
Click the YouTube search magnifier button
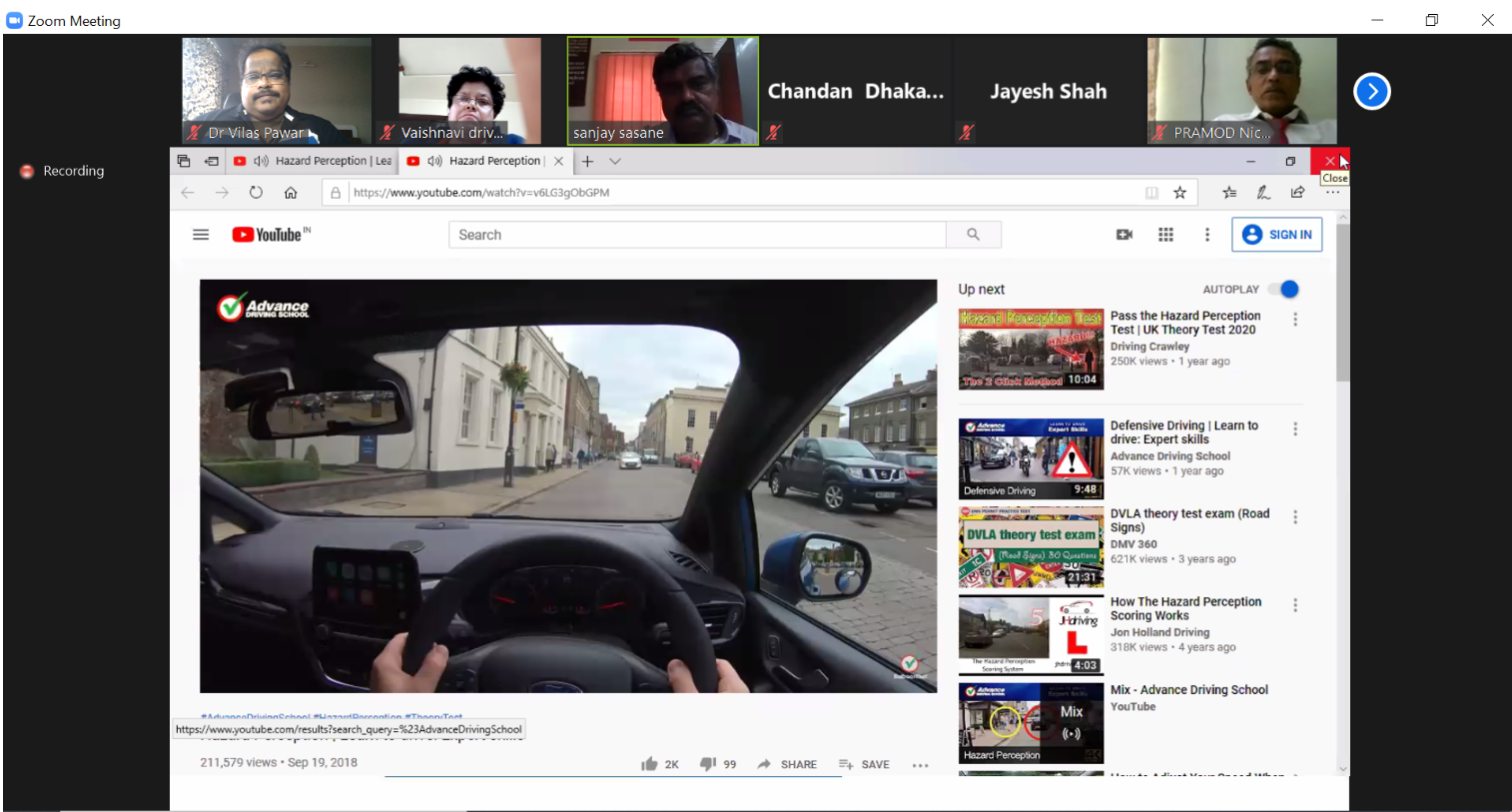click(x=974, y=235)
